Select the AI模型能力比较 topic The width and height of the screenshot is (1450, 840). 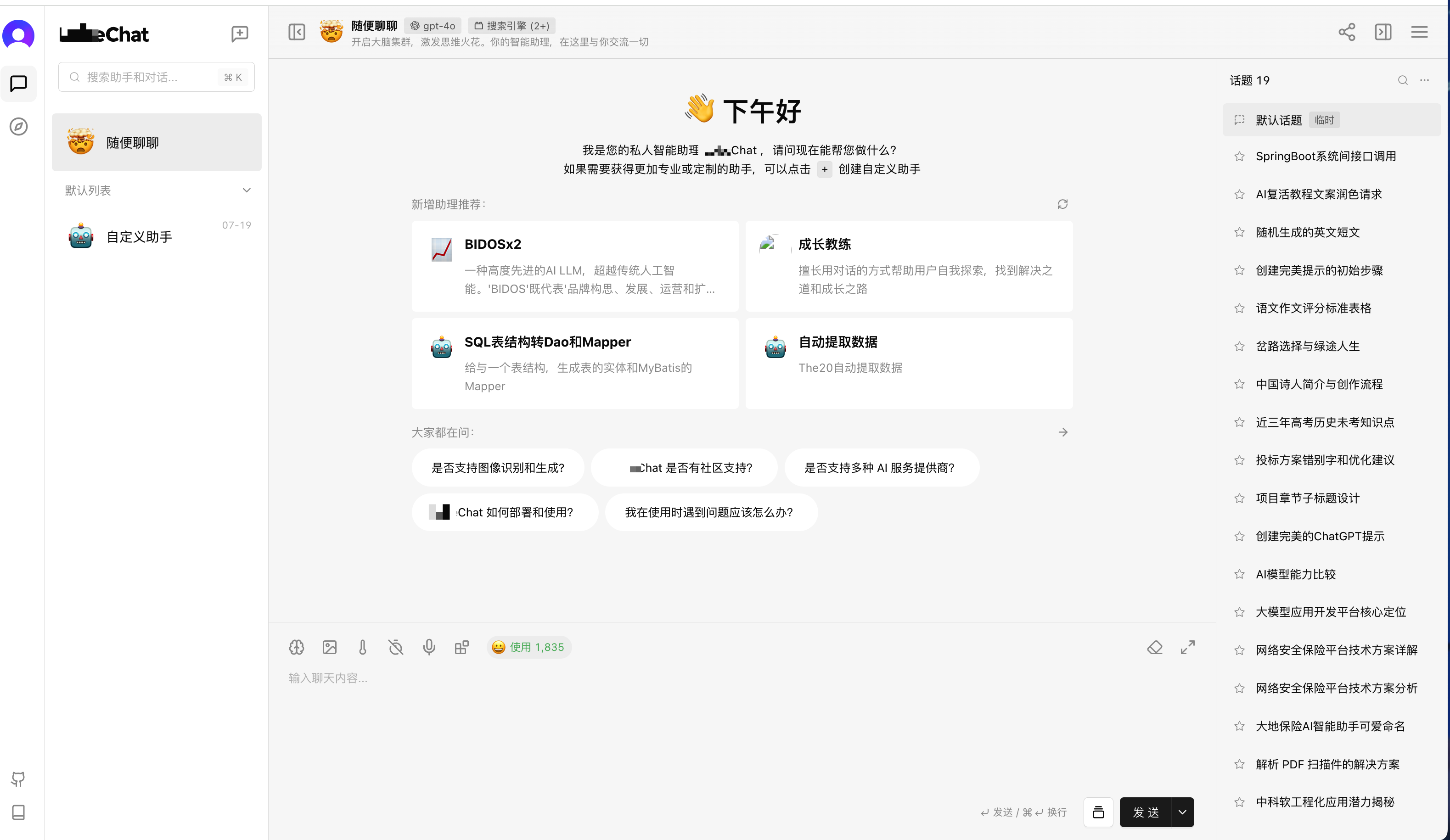(x=1295, y=574)
